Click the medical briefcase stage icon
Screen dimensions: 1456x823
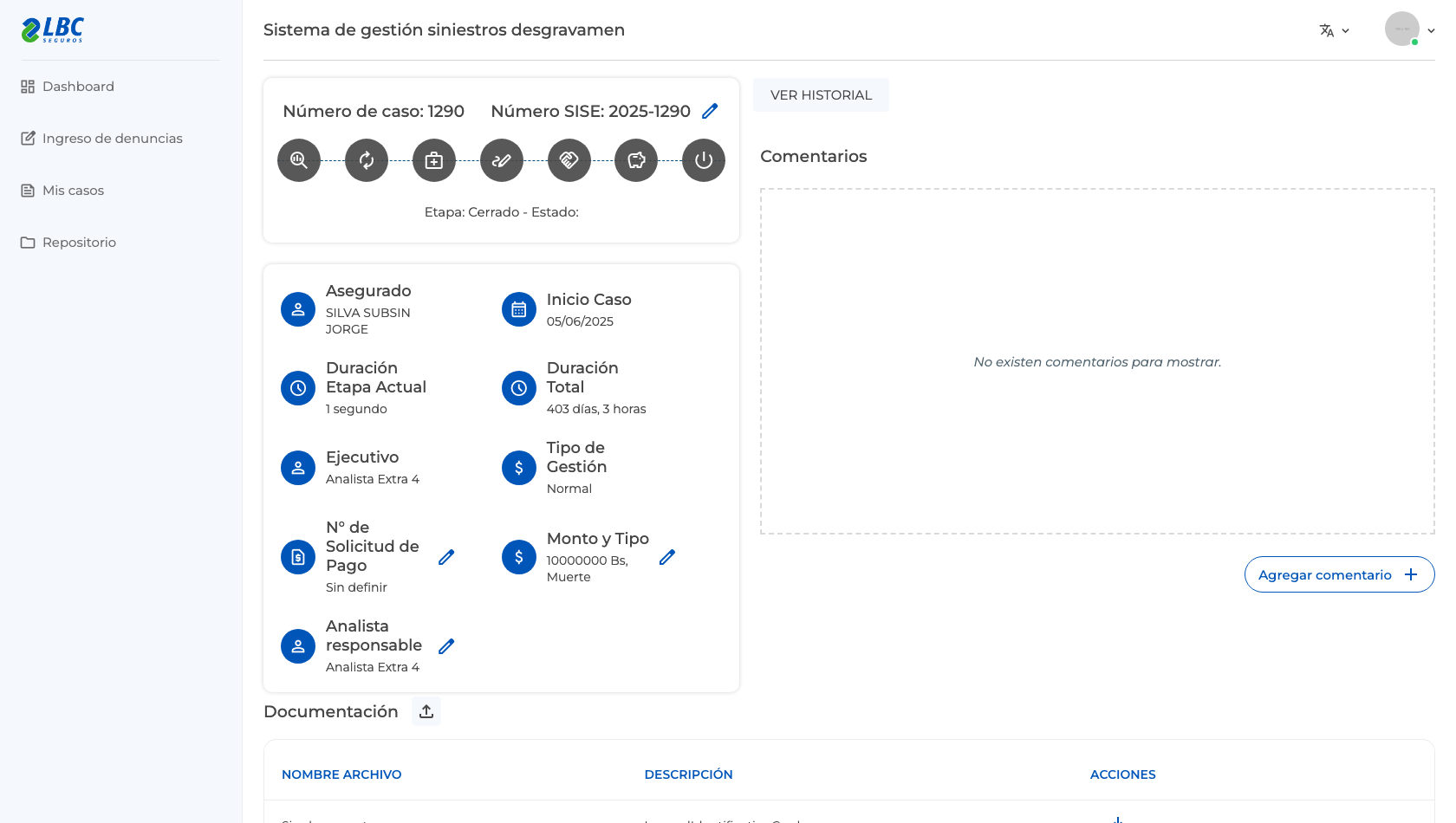[434, 160]
